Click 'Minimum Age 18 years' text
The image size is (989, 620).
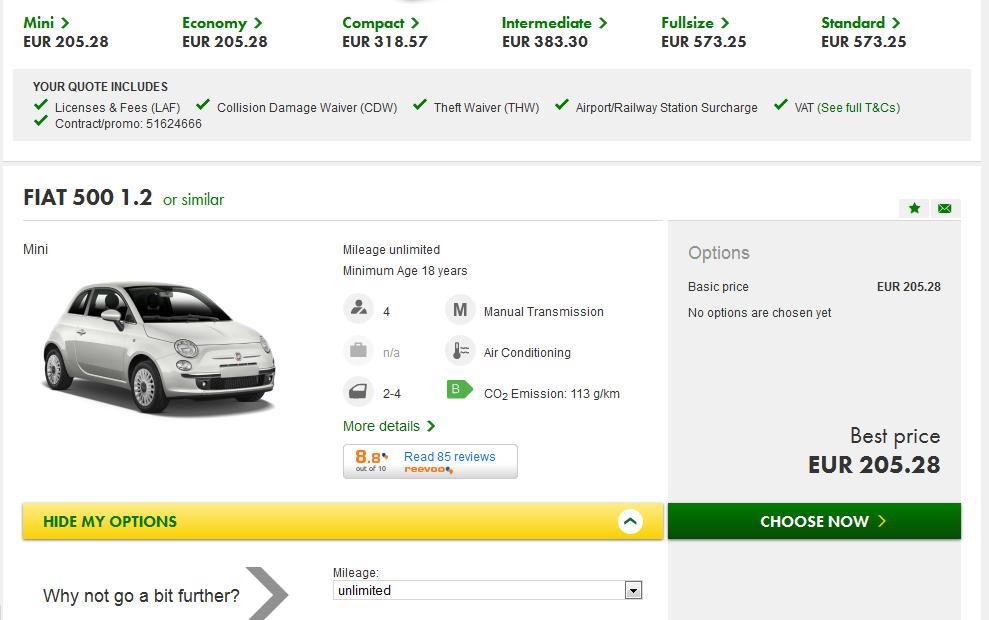tap(405, 271)
